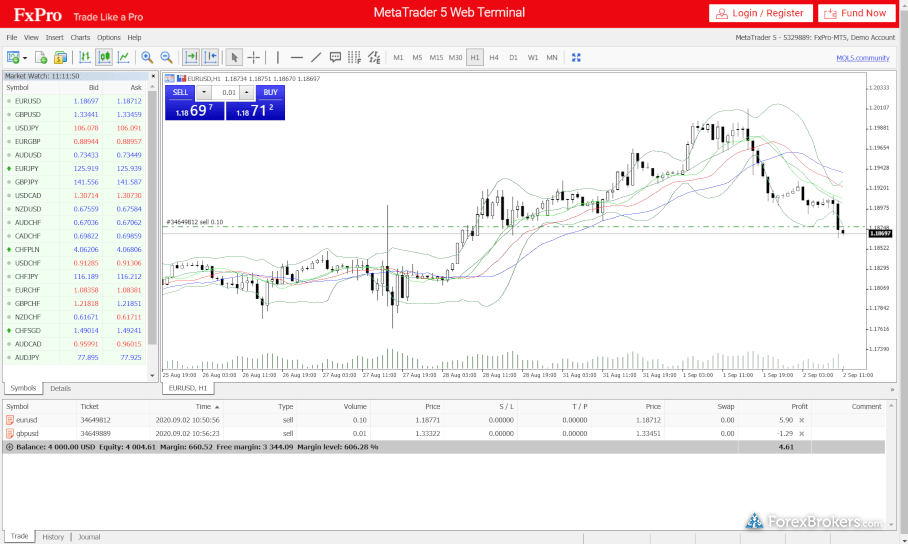The width and height of the screenshot is (908, 544).
Task: Zoom in on the chart
Action: point(147,57)
